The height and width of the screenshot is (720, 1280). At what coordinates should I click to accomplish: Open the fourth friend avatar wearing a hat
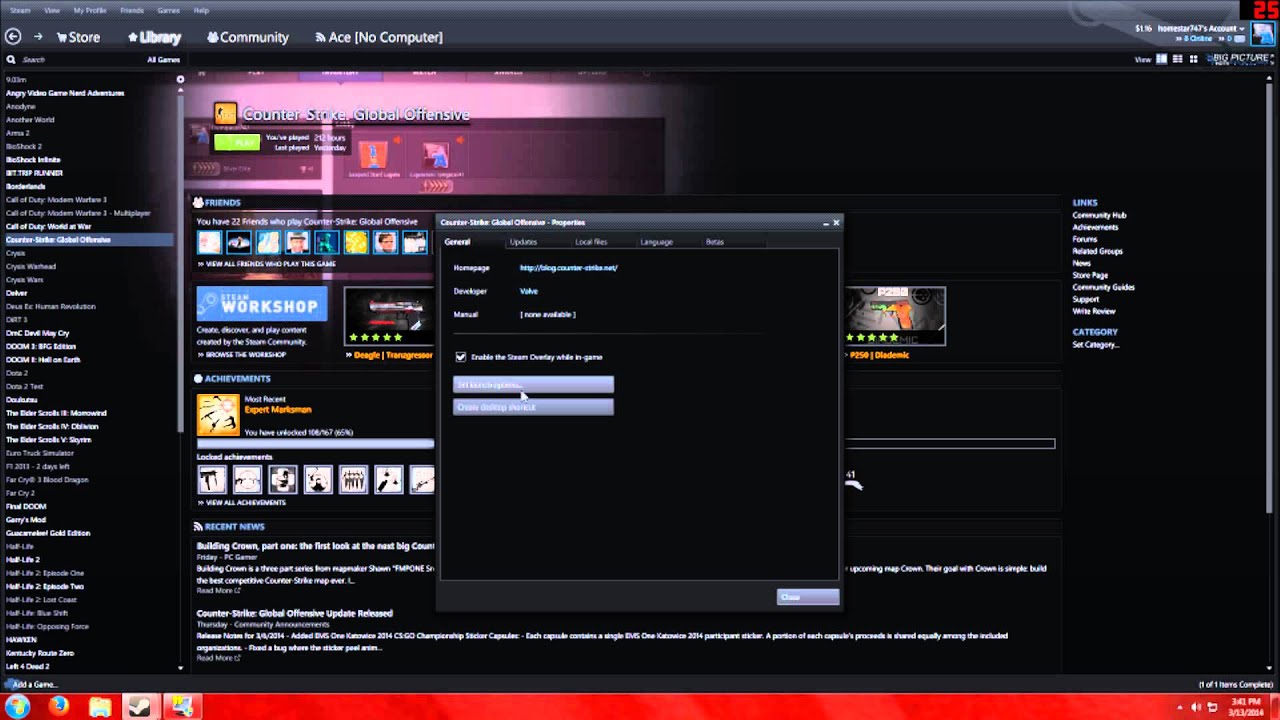point(297,242)
